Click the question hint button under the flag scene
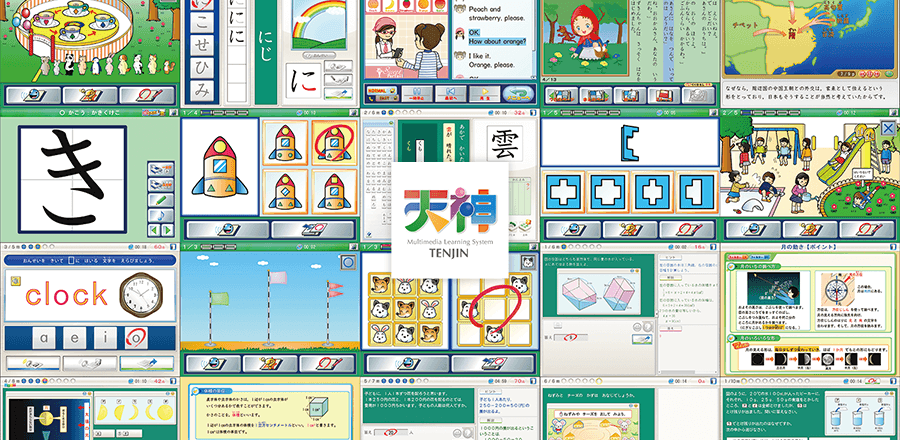 270,363
